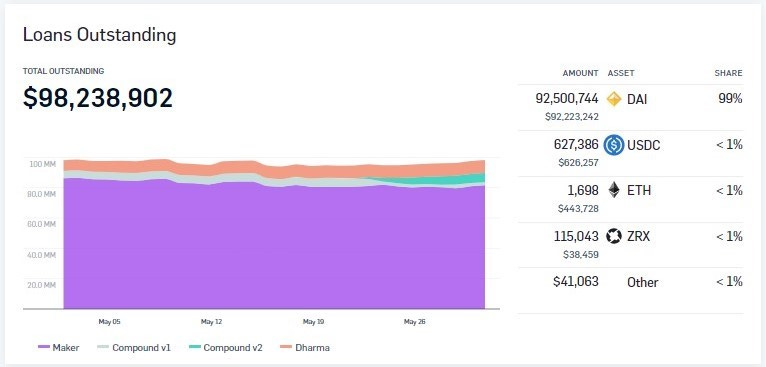This screenshot has width=766, height=367.
Task: Click the < 1% share for USDC
Action: point(729,145)
